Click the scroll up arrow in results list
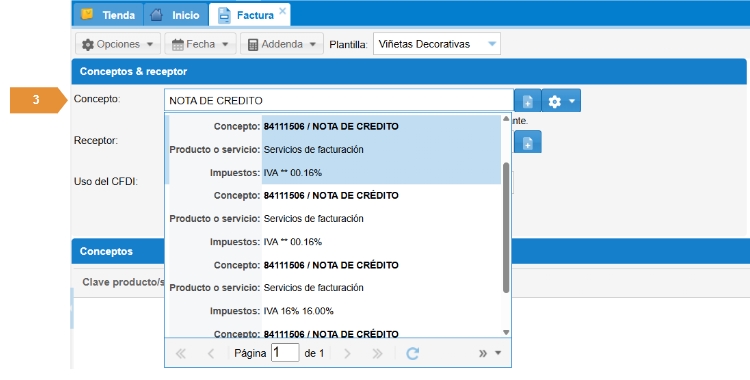The image size is (750, 380). (506, 119)
